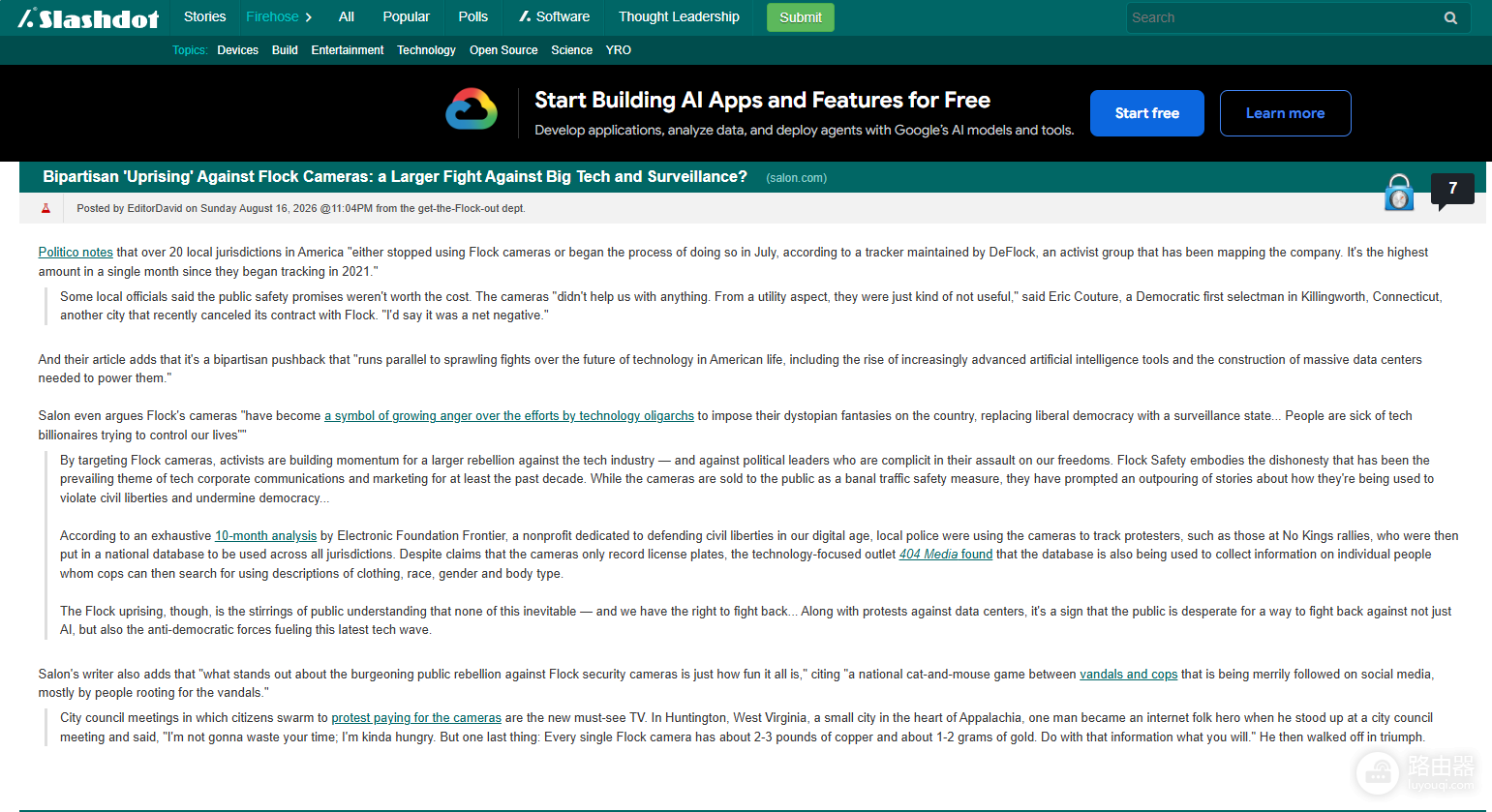
Task: Go to the All menu item
Action: tap(347, 16)
